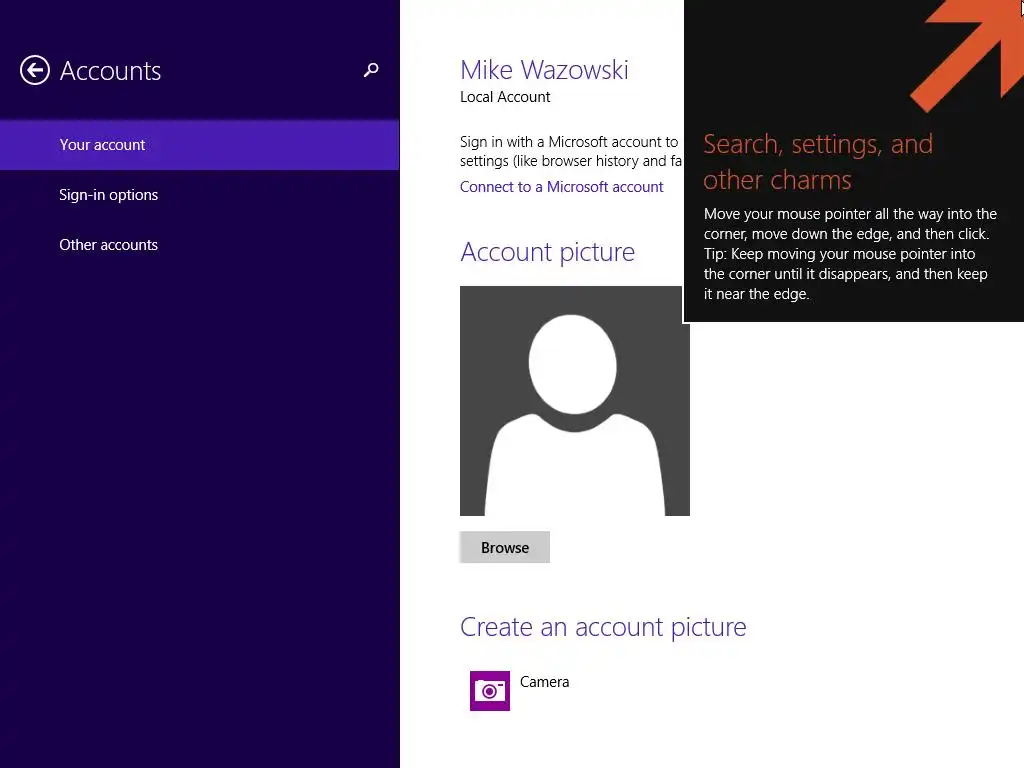Image resolution: width=1024 pixels, height=768 pixels.
Task: Launch the purple Camera app icon
Action: pos(490,690)
